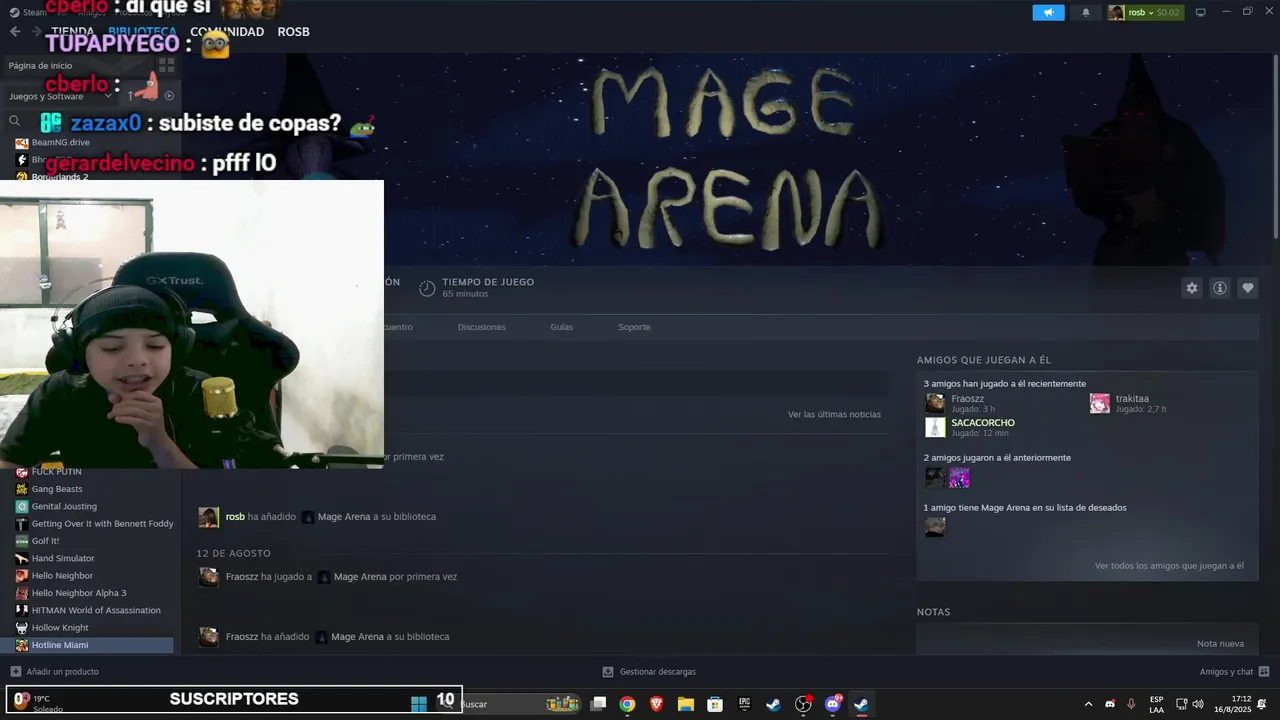Open the Soporte tab
Screen dimensions: 1280x720
tap(634, 327)
